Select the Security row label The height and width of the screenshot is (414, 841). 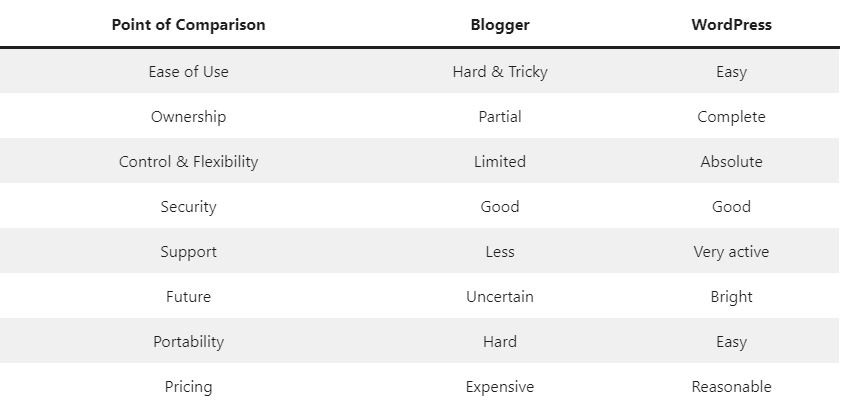click(188, 207)
